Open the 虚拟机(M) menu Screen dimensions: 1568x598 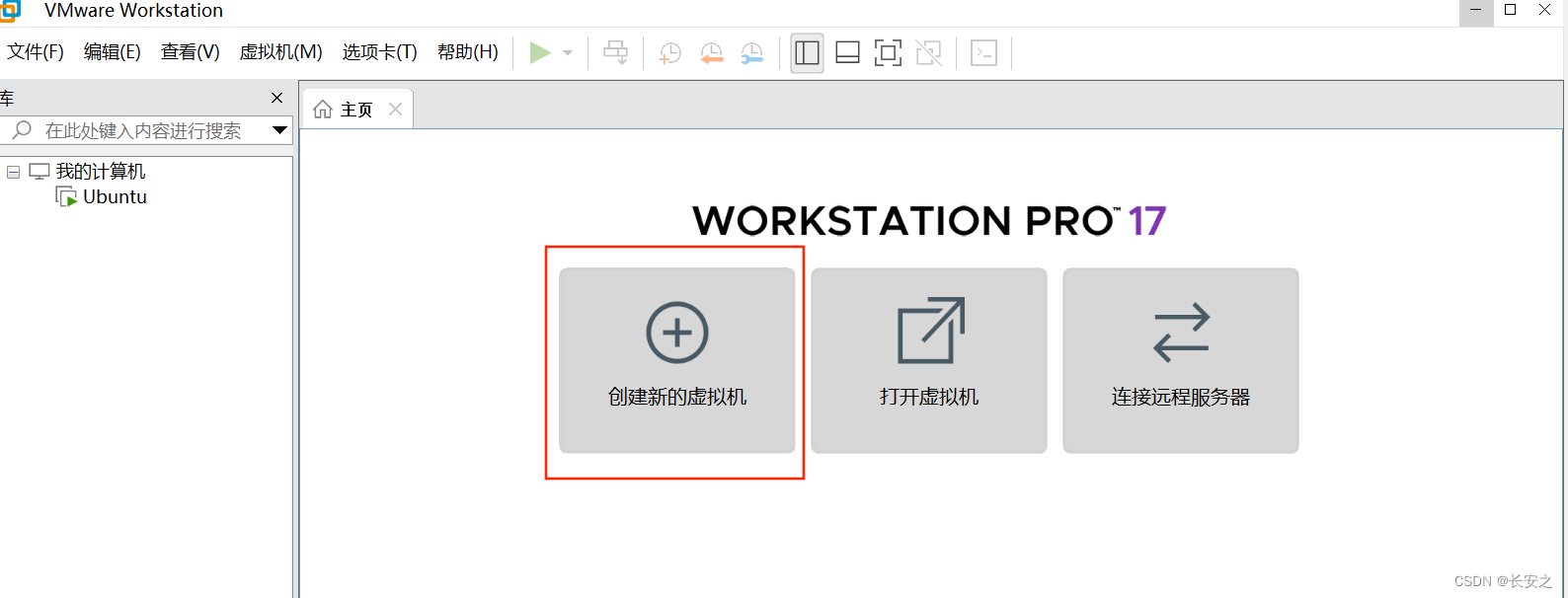click(x=281, y=51)
